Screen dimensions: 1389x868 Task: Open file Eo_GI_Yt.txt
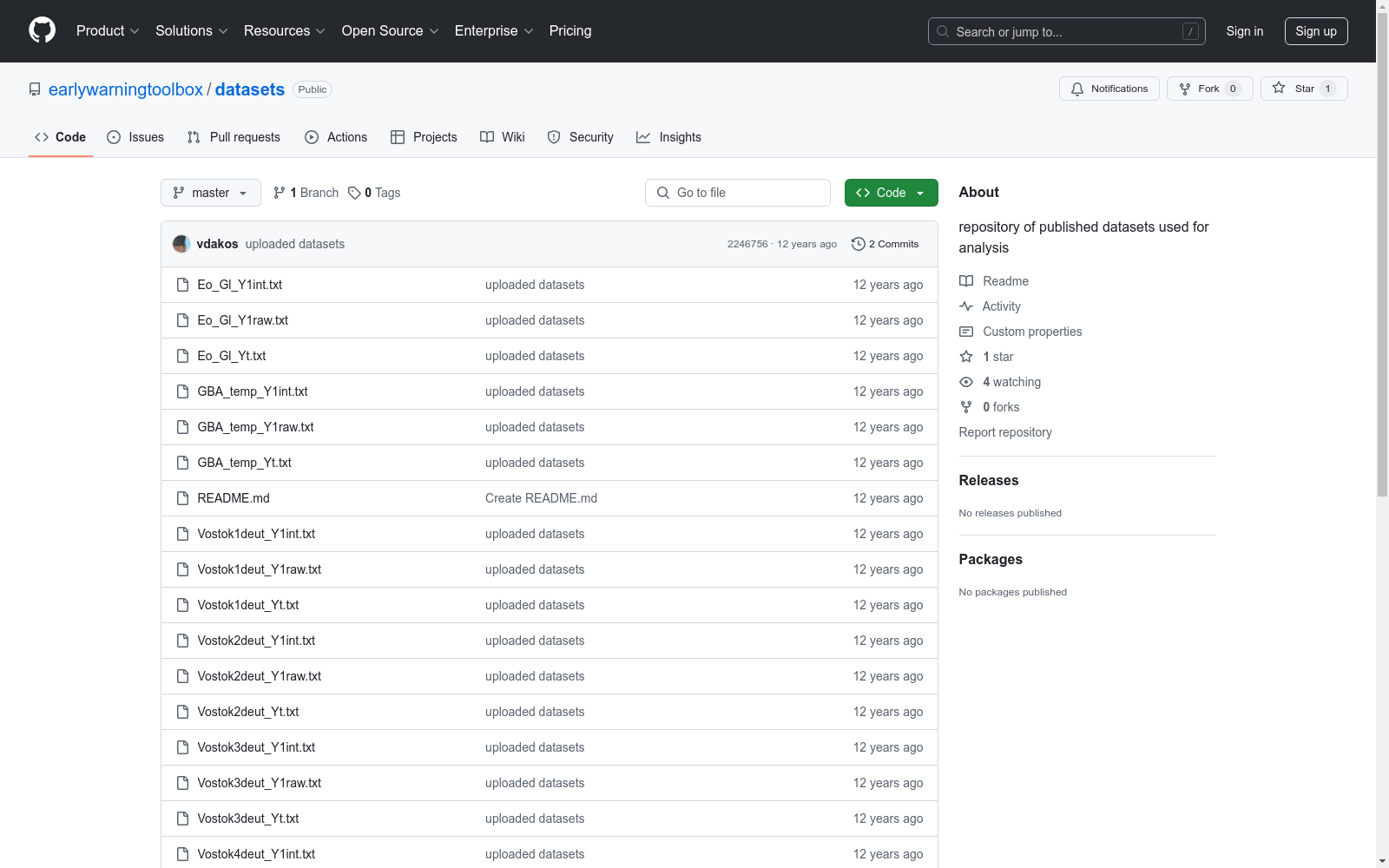pyautogui.click(x=232, y=356)
